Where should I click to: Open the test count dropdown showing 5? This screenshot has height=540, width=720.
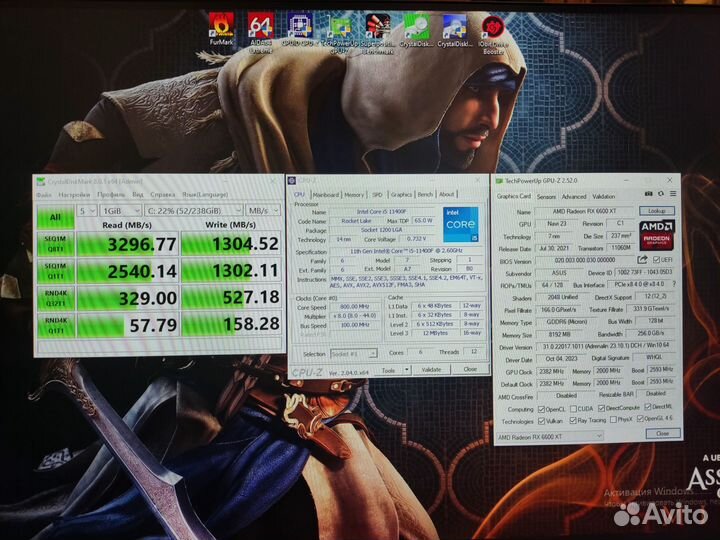[x=87, y=211]
